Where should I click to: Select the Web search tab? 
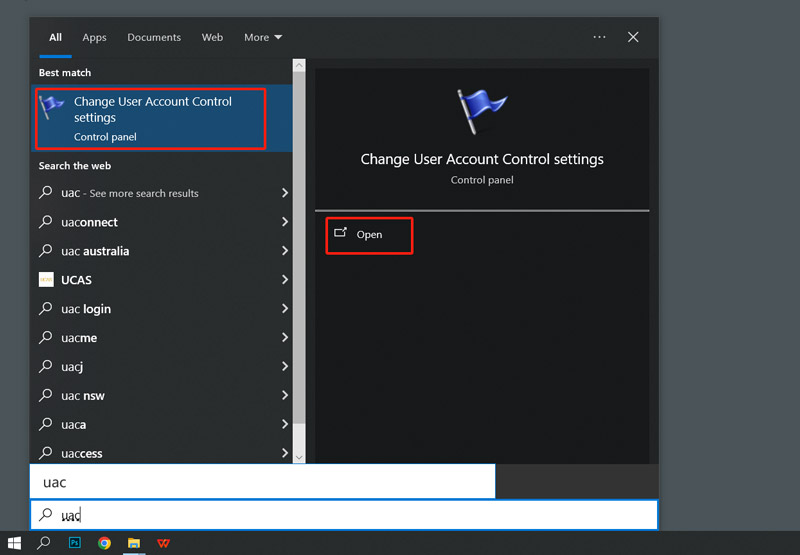[x=212, y=37]
